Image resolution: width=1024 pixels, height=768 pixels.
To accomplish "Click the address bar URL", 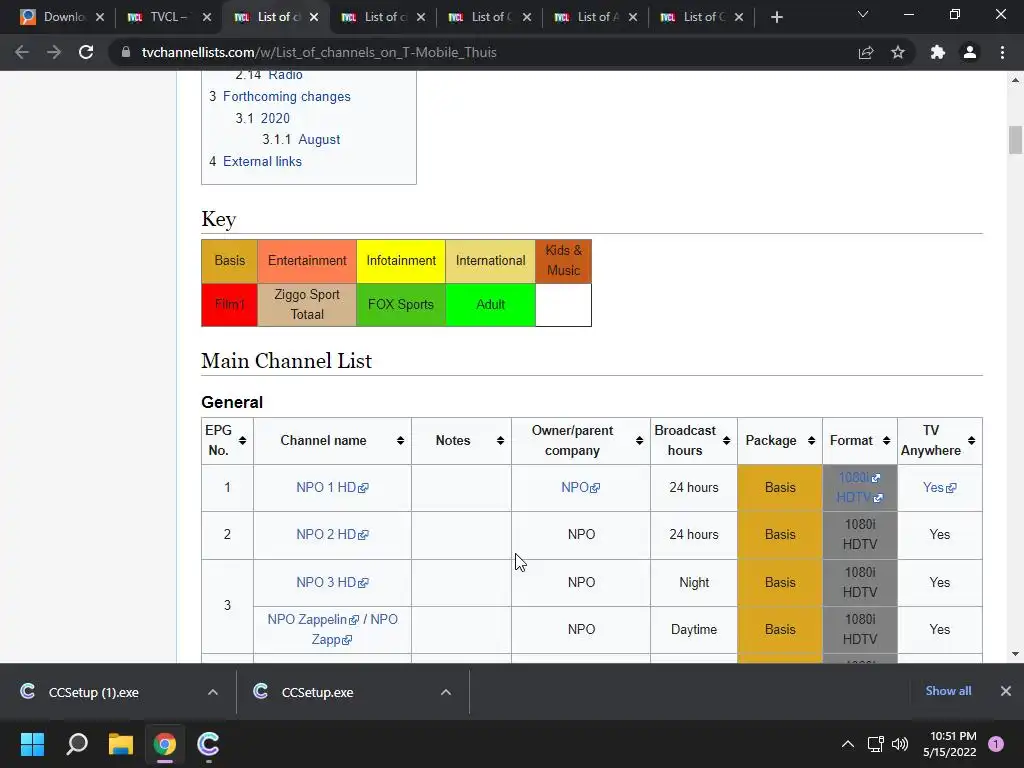I will (x=319, y=52).
